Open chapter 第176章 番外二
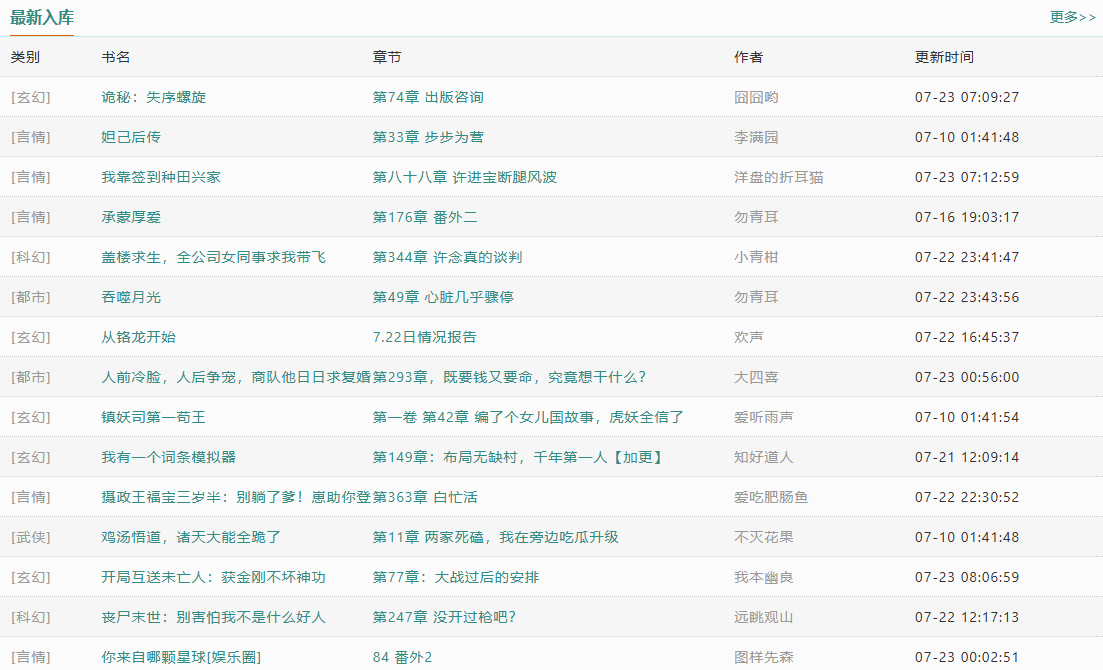This screenshot has width=1103, height=670. tap(425, 217)
